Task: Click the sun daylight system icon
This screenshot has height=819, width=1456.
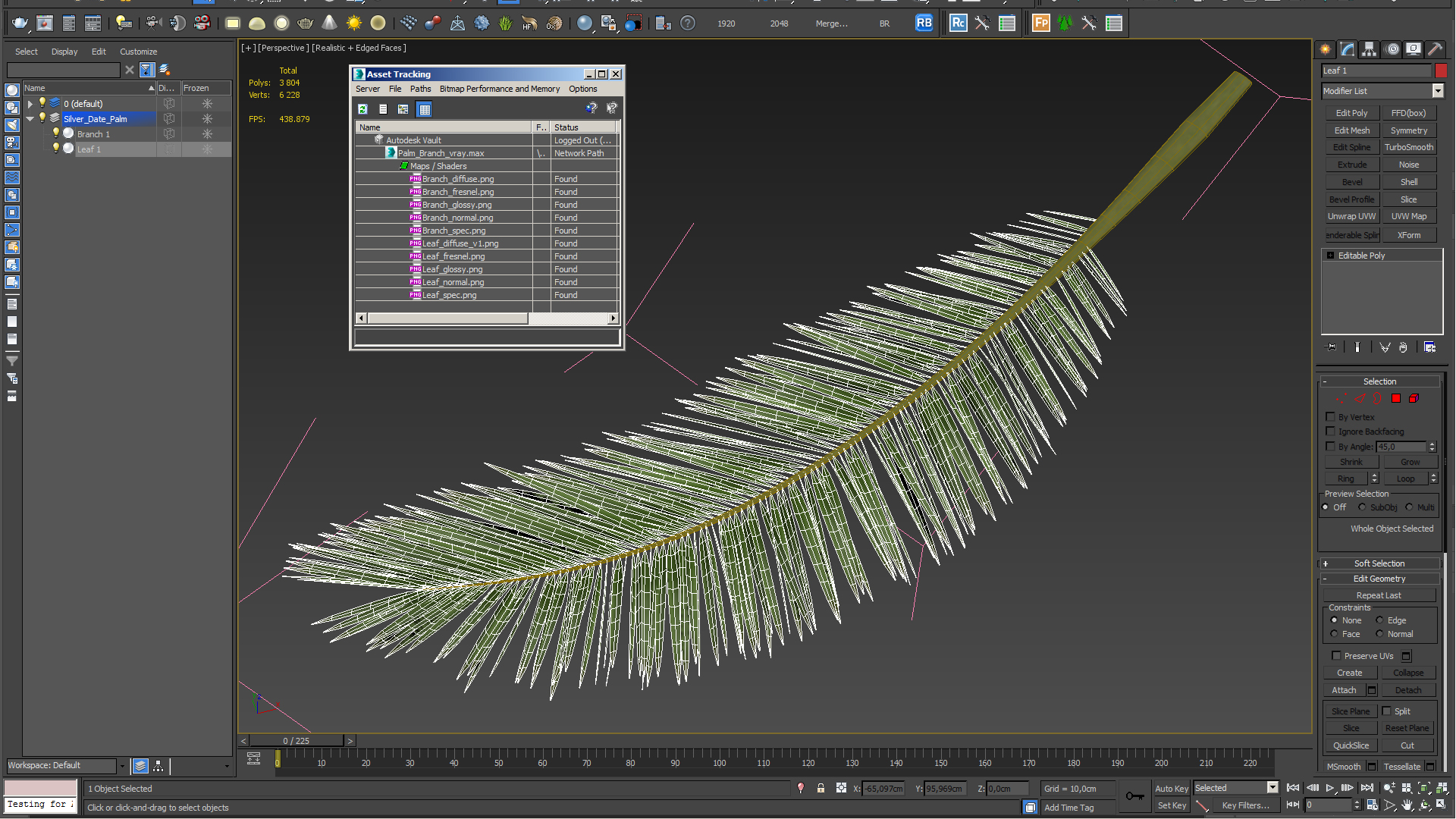Action: (354, 24)
